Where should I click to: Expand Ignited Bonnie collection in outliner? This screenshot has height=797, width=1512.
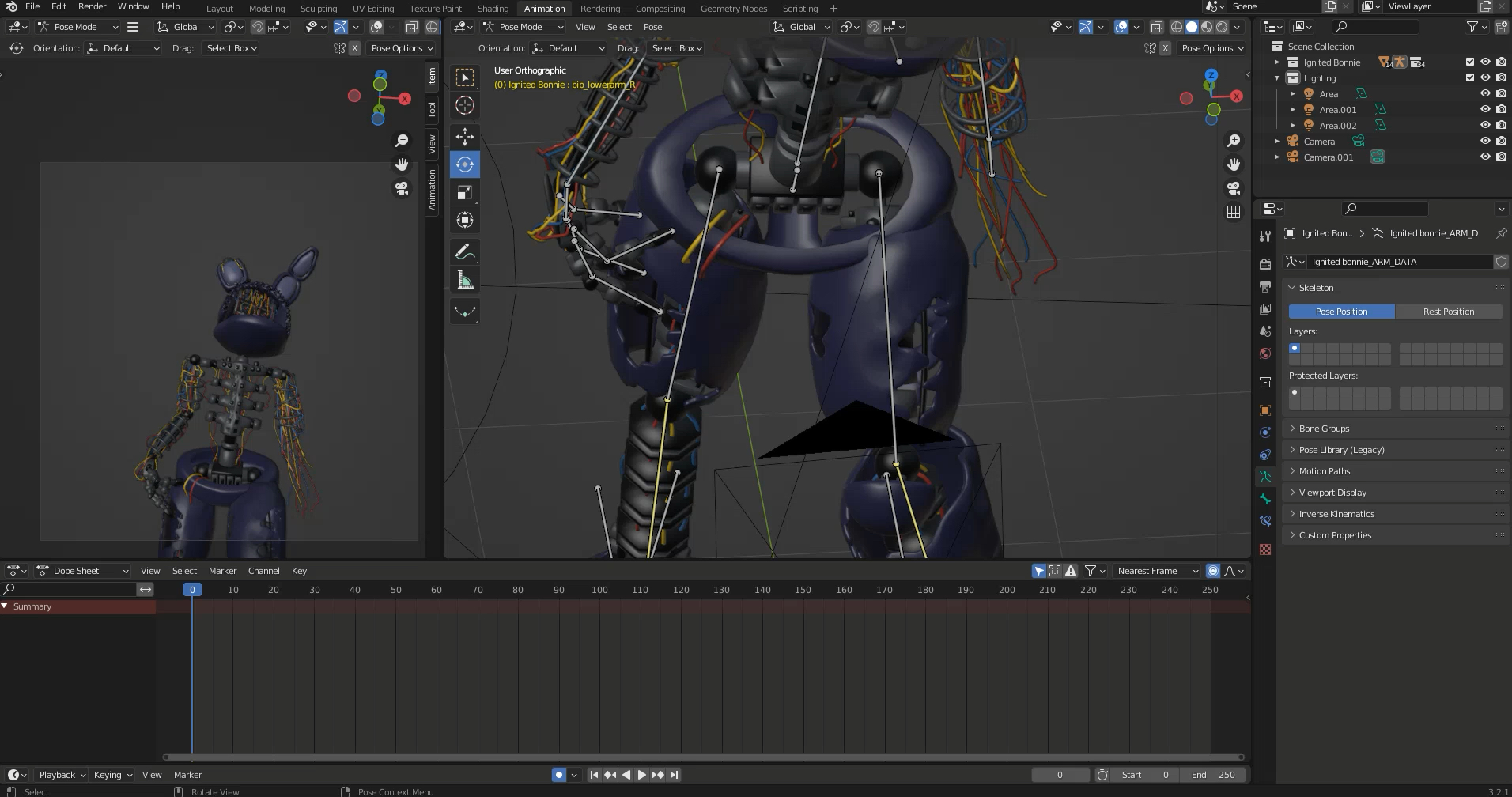1276,62
